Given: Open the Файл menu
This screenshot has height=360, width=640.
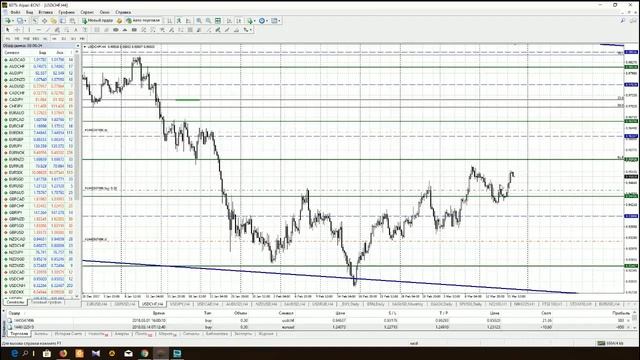Looking at the screenshot, I should (x=15, y=12).
